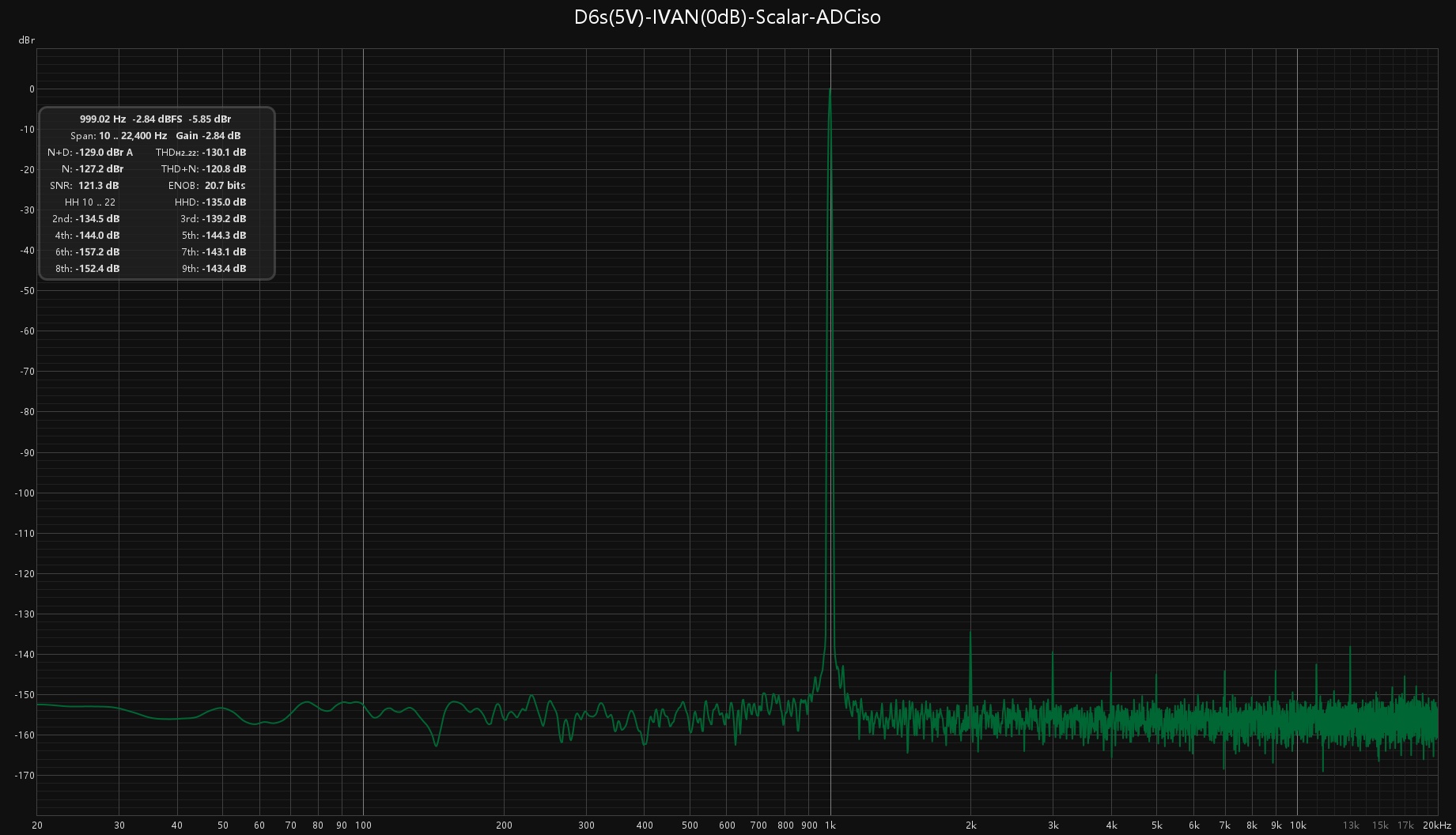Image resolution: width=1456 pixels, height=835 pixels.
Task: Click the dBr unit label above y-axis
Action: click(27, 40)
